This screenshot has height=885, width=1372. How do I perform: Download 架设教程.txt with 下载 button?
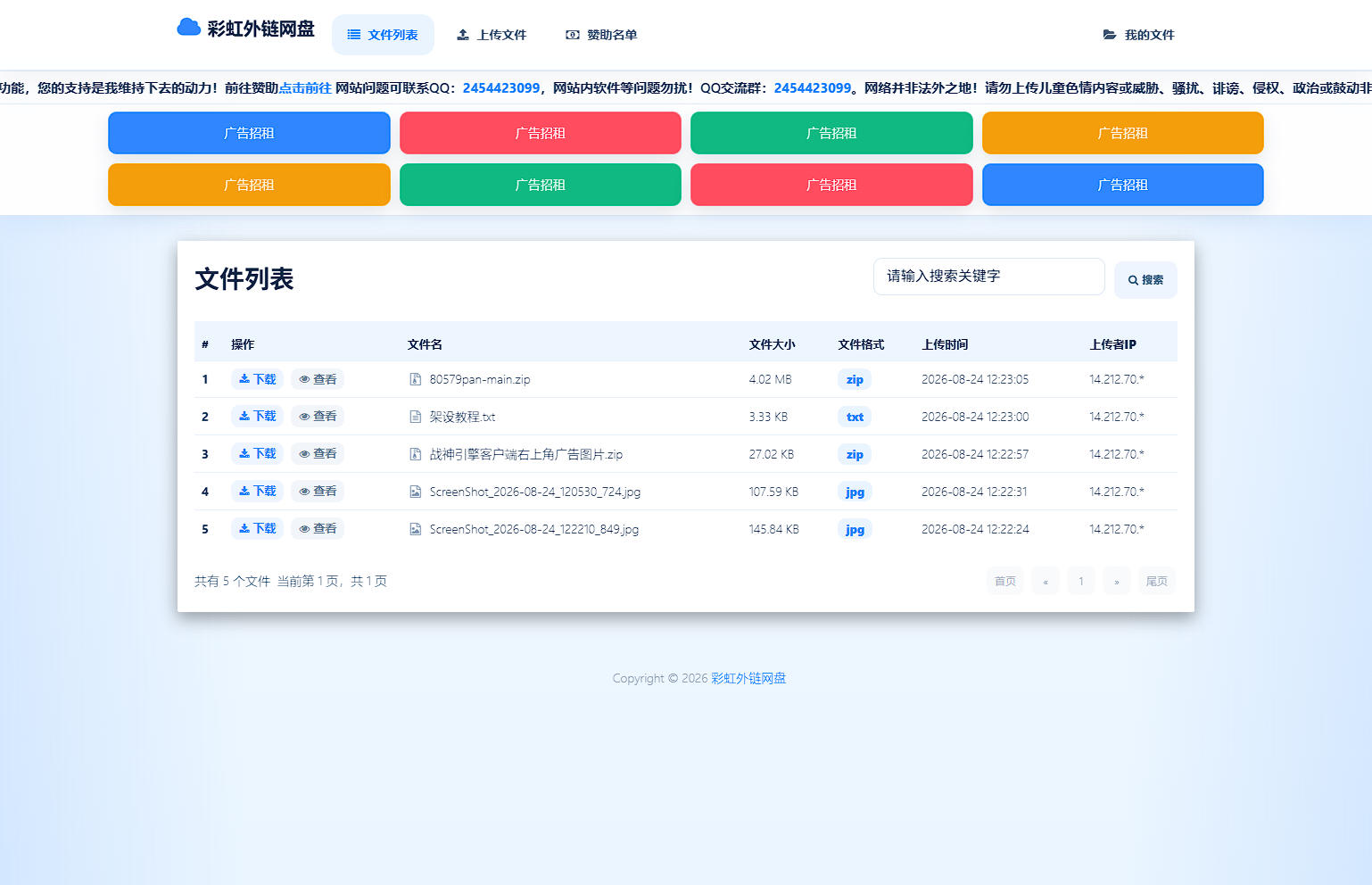258,416
